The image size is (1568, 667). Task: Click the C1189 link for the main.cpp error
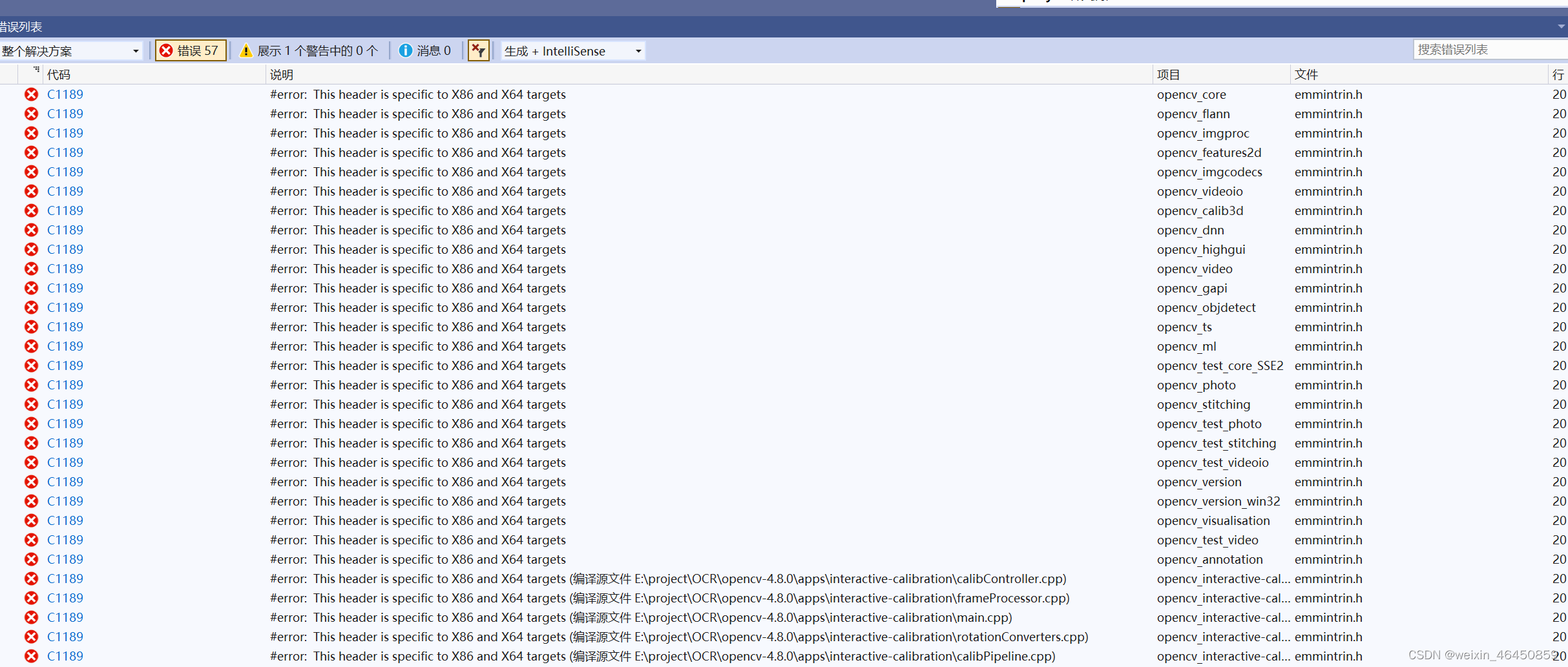point(65,617)
